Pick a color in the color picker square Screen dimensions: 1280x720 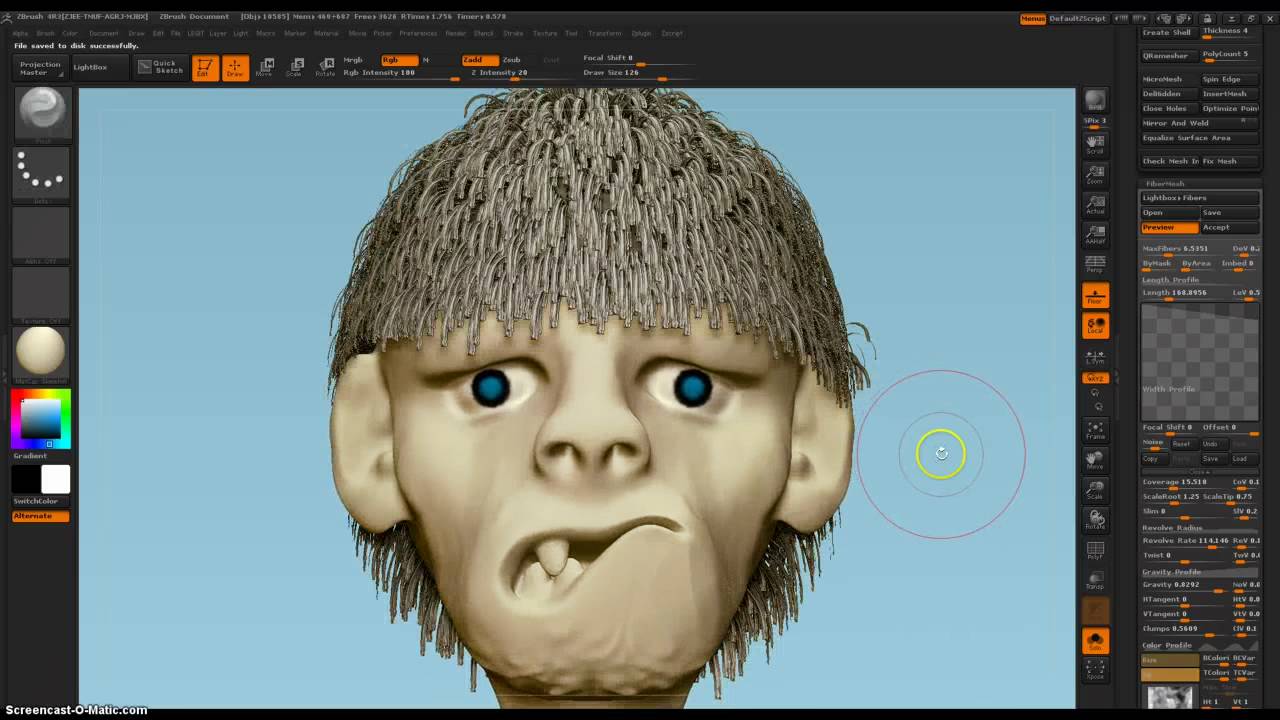tap(41, 418)
